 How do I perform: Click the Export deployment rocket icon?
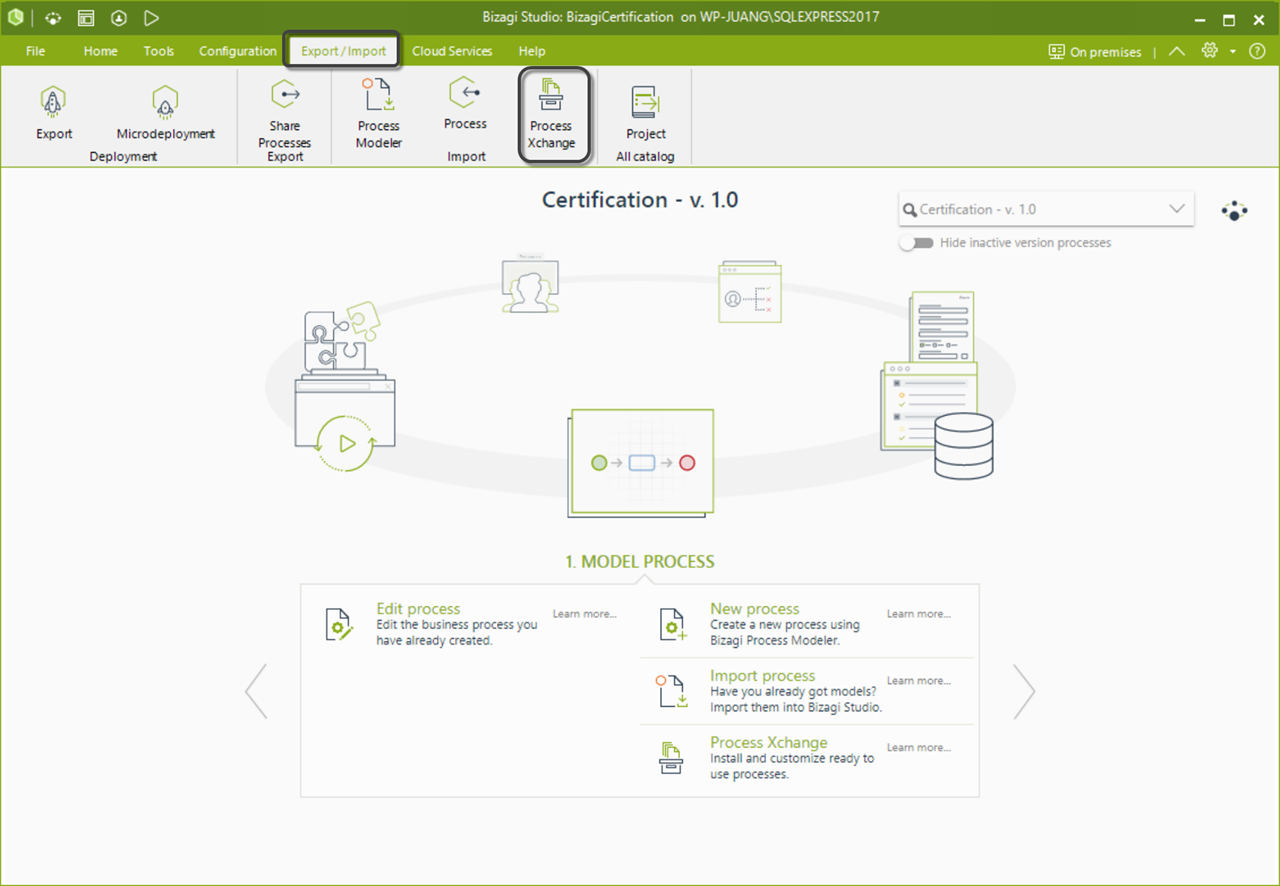pos(54,101)
